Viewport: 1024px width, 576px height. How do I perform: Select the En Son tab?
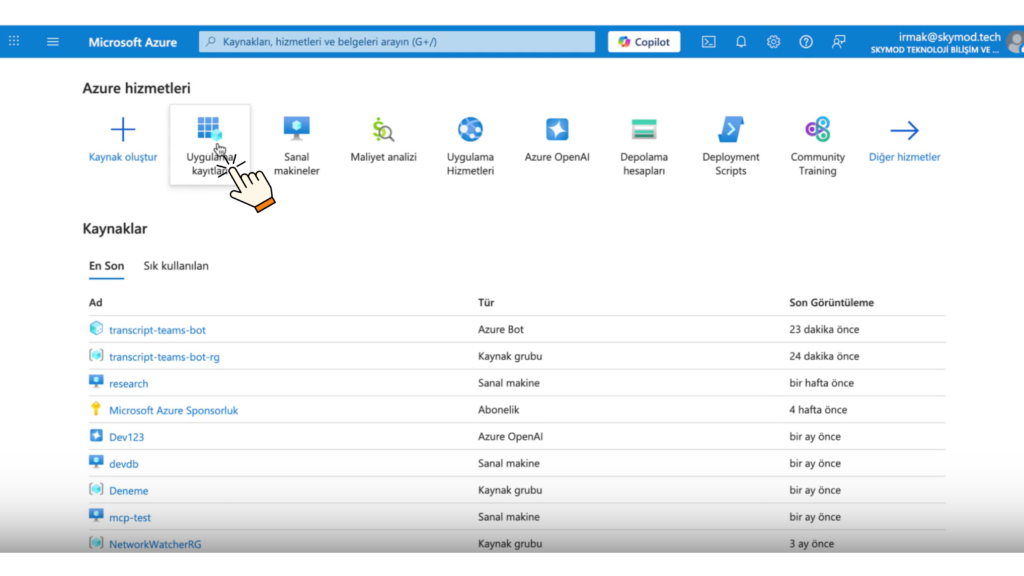coord(106,266)
